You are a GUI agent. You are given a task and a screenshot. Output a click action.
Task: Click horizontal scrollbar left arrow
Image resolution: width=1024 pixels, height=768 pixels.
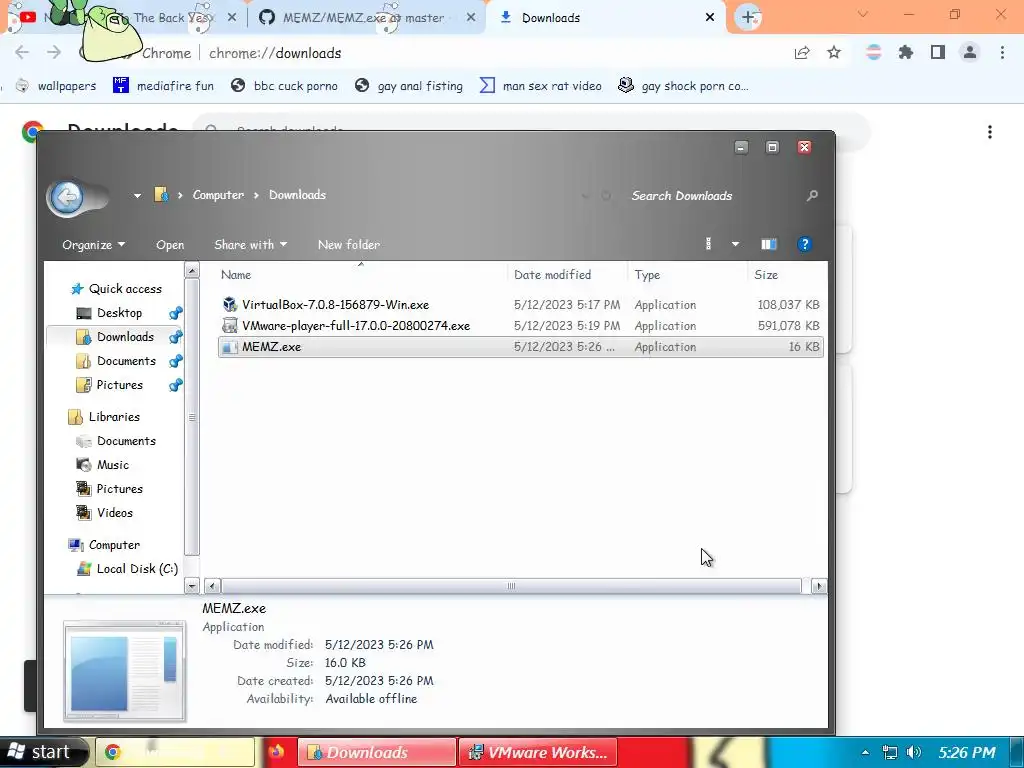point(212,586)
